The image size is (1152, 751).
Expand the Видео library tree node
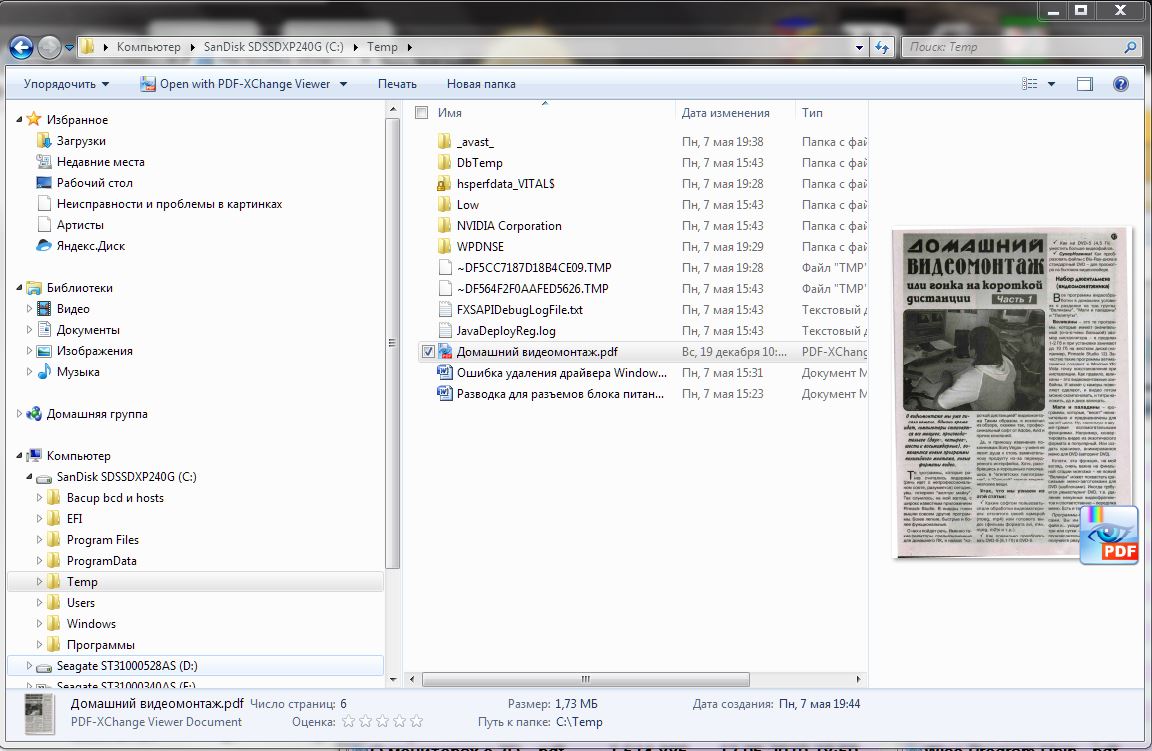coord(29,309)
